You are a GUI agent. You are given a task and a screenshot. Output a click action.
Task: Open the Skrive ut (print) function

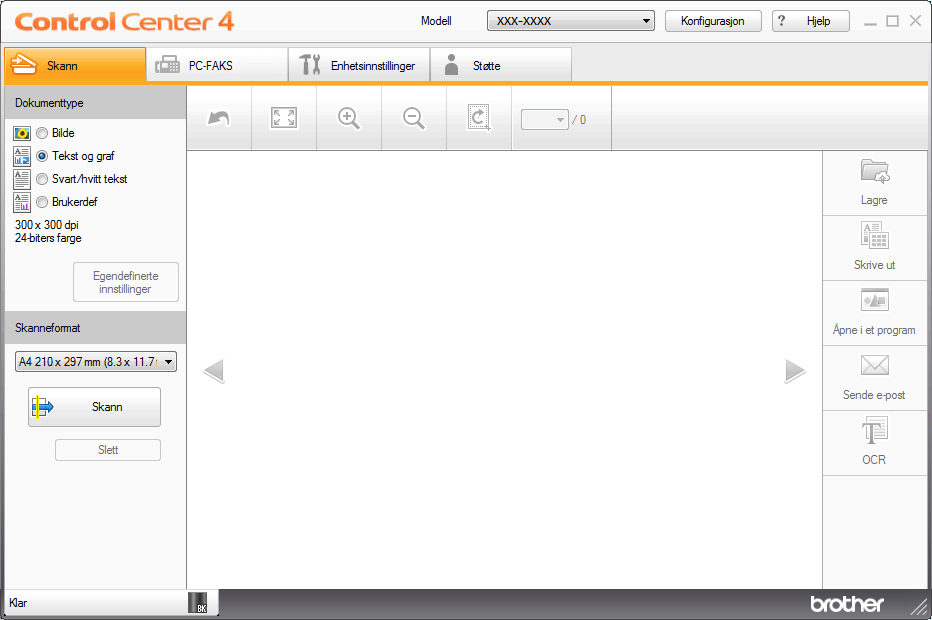click(873, 247)
